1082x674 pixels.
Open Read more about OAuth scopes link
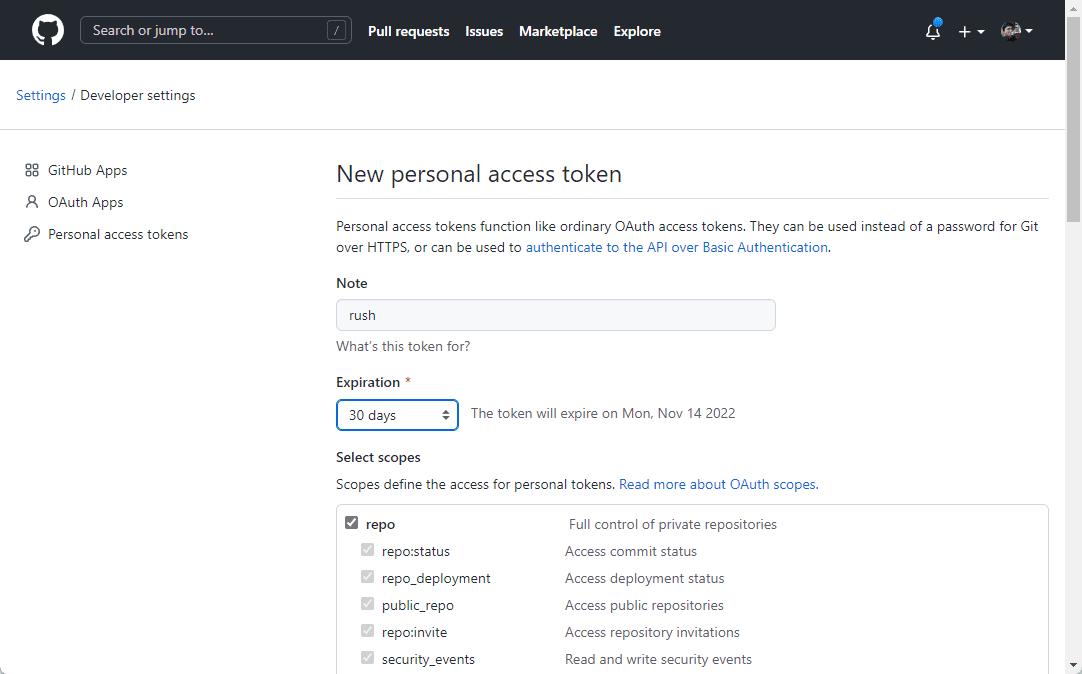coord(718,484)
